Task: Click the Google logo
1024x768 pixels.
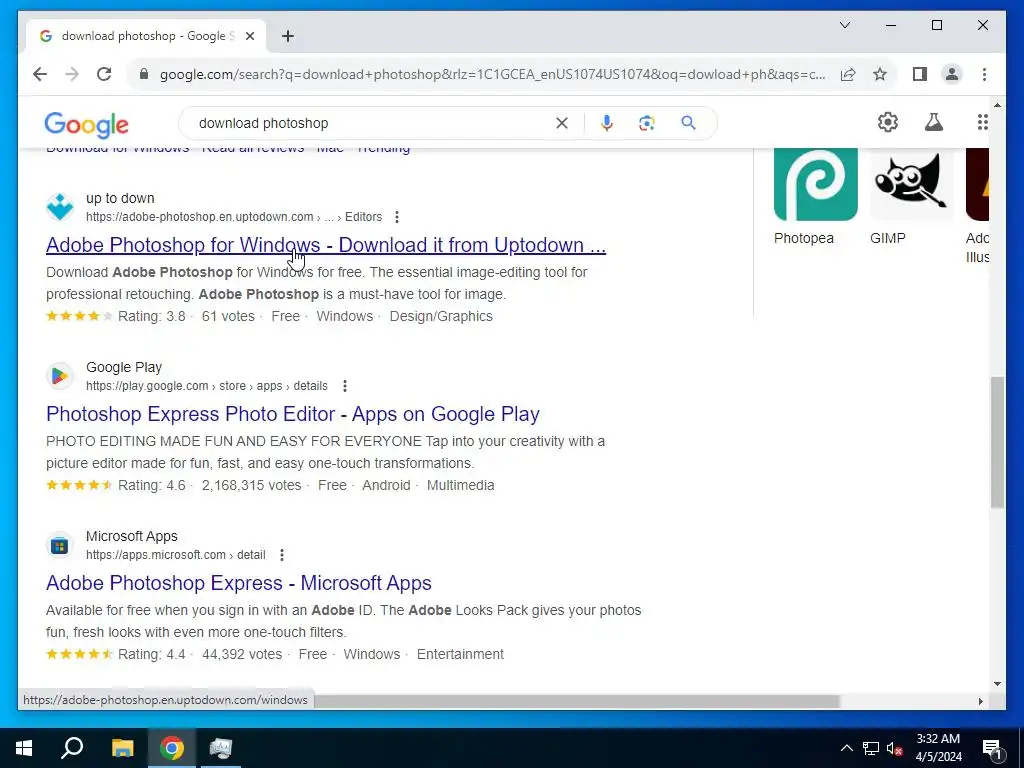Action: (86, 124)
